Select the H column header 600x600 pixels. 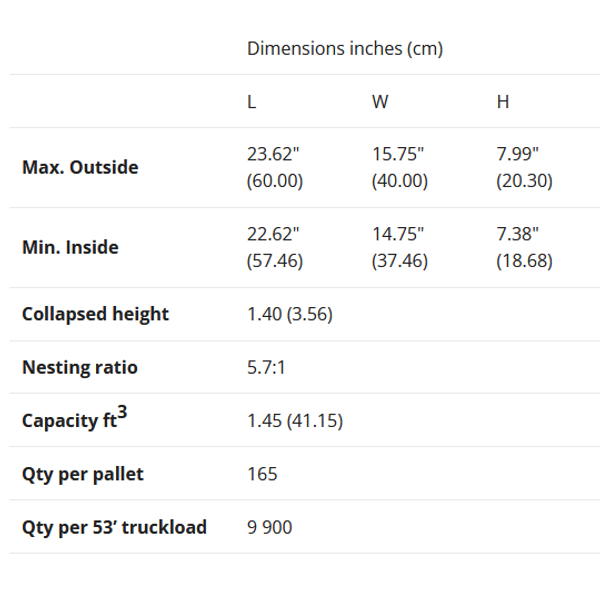(502, 102)
